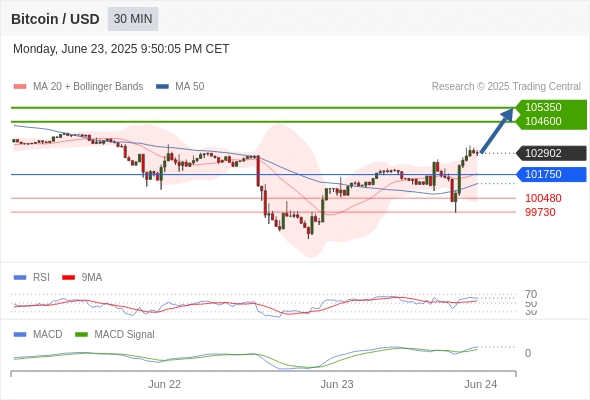This screenshot has width=590, height=400.
Task: Click the 100480 red support label
Action: [543, 198]
